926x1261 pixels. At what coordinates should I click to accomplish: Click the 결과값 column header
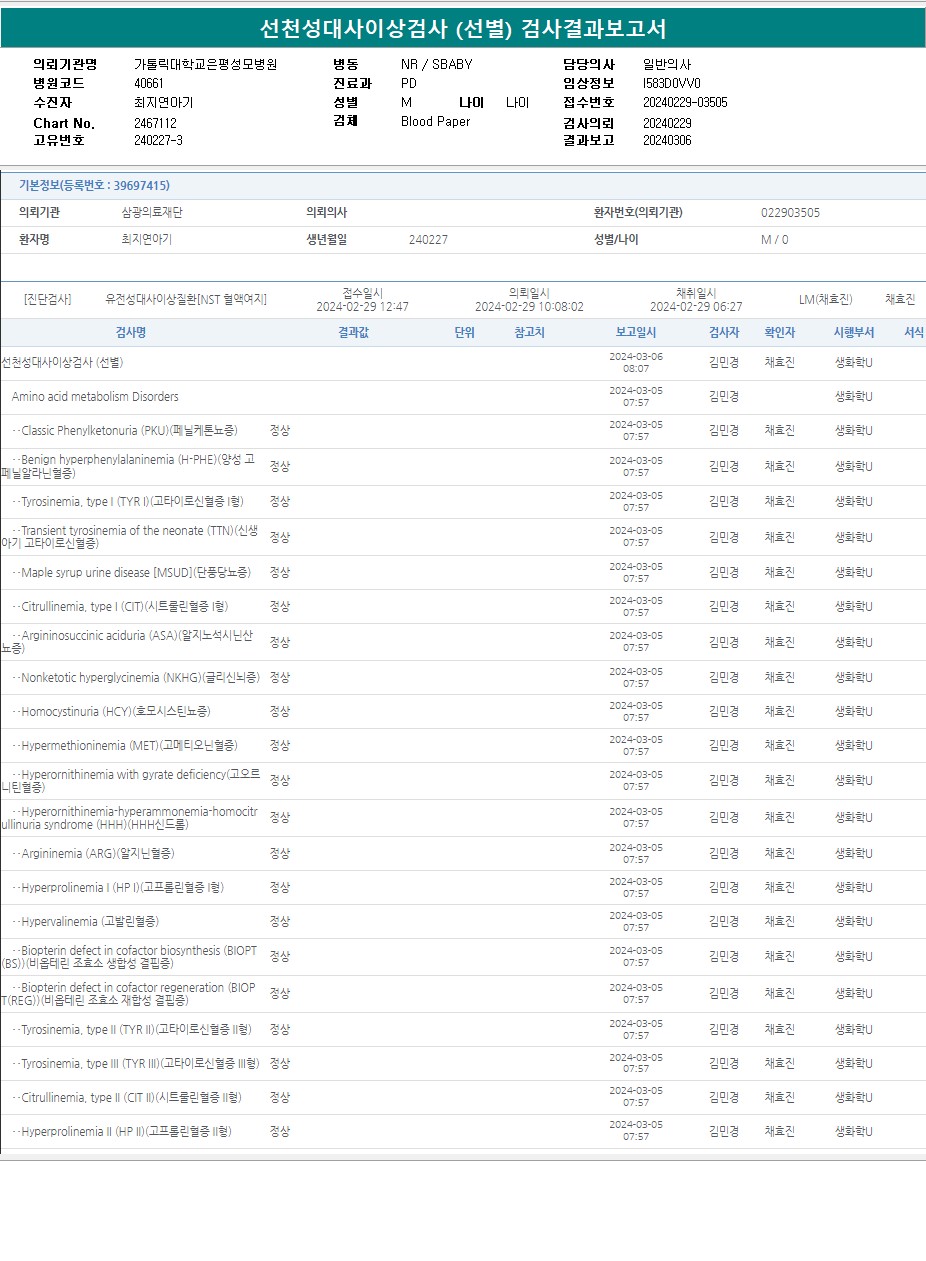353,333
